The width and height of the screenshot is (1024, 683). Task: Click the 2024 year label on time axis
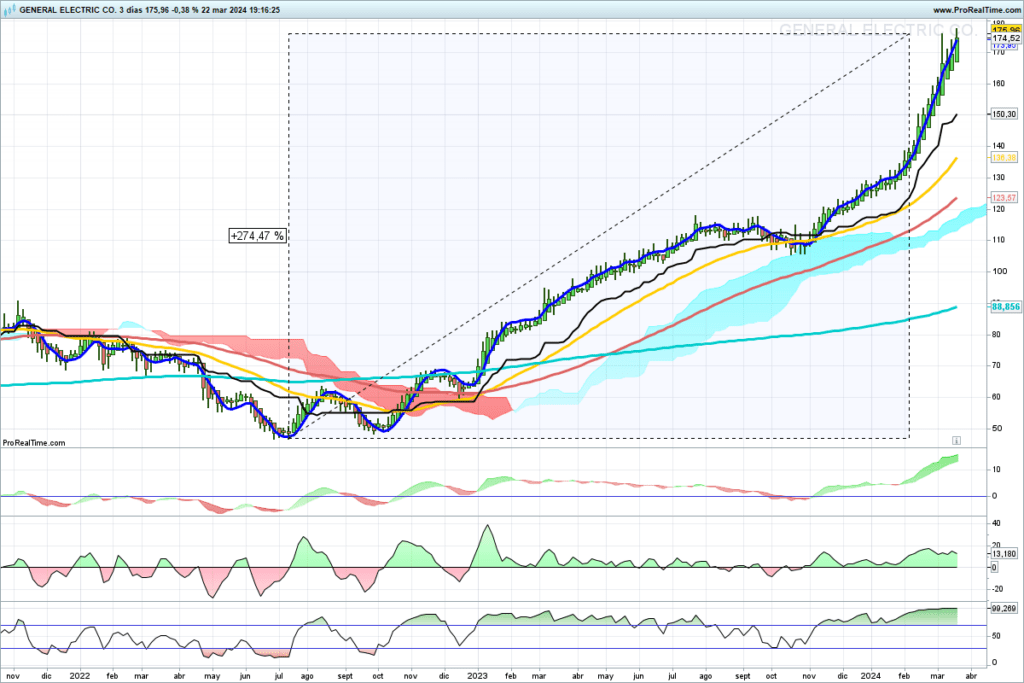[x=871, y=676]
